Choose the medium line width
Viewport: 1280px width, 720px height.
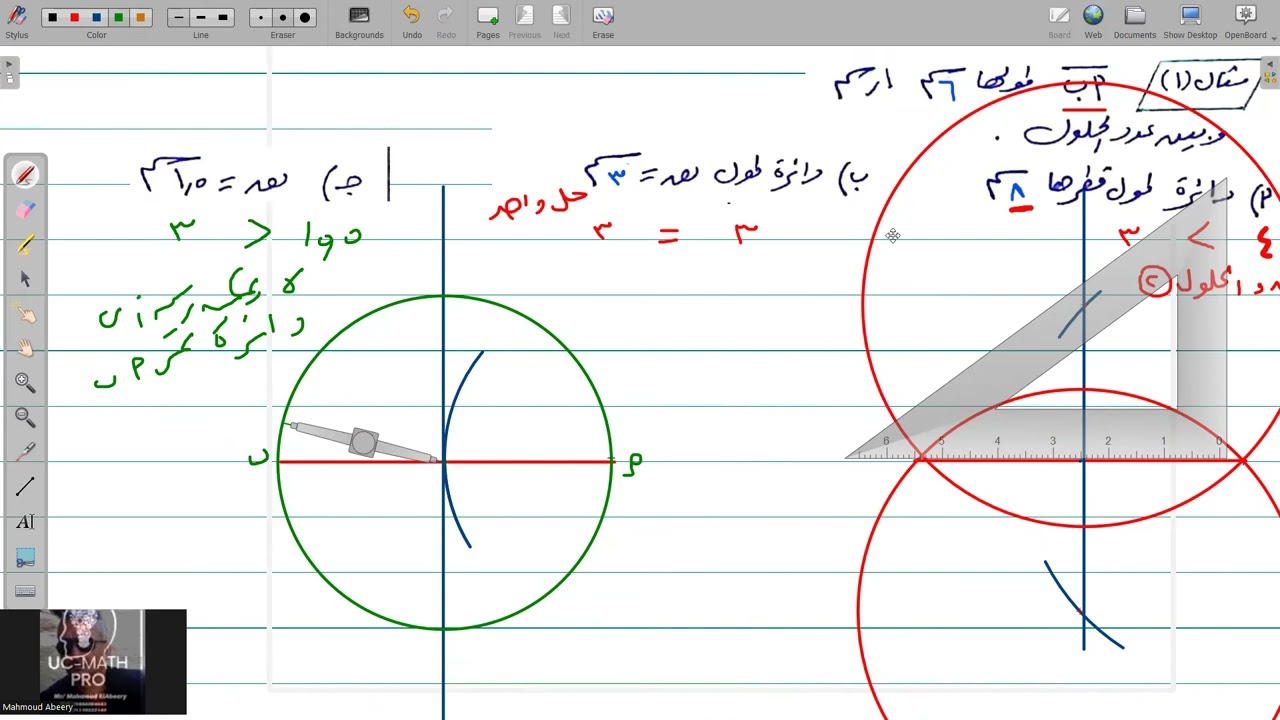201,18
